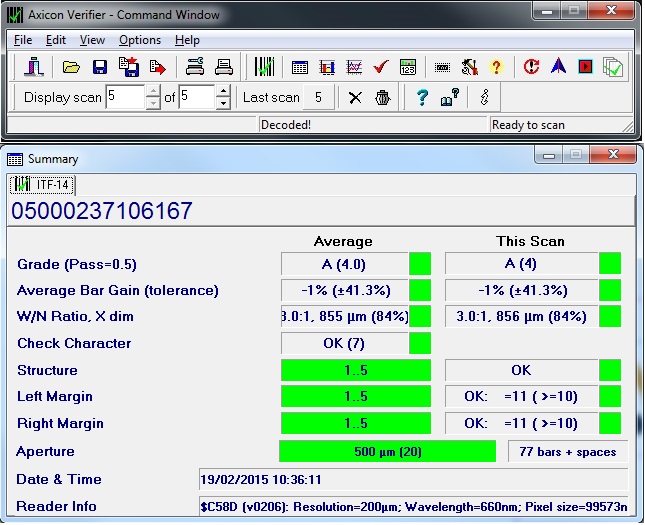645x525 pixels.
Task: Click the save-all documents disk icon
Action: click(129, 67)
